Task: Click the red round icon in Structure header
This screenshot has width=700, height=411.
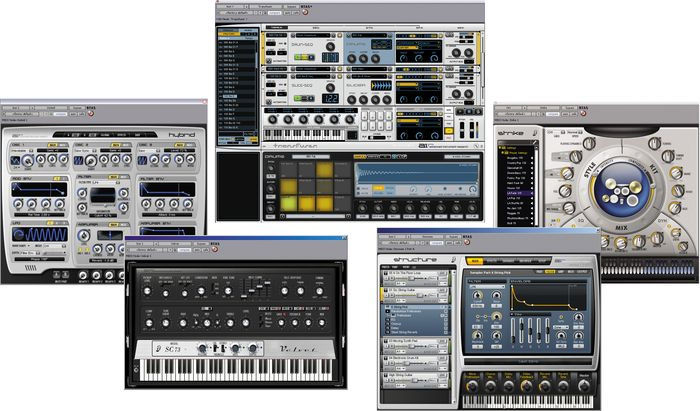Action: 467,242
